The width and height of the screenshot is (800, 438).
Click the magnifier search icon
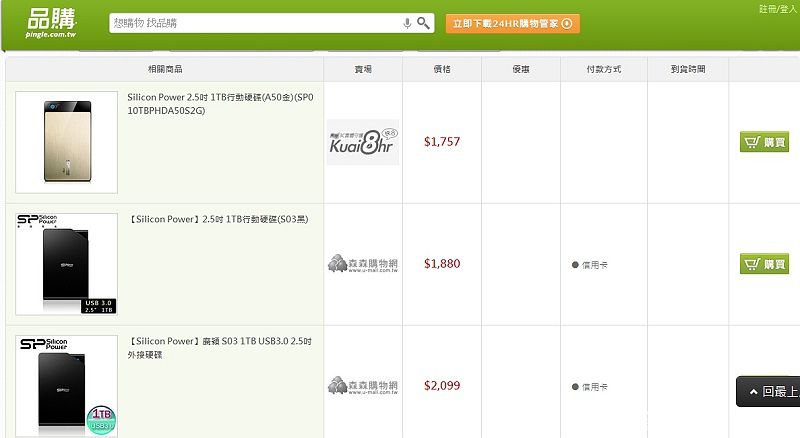point(423,23)
